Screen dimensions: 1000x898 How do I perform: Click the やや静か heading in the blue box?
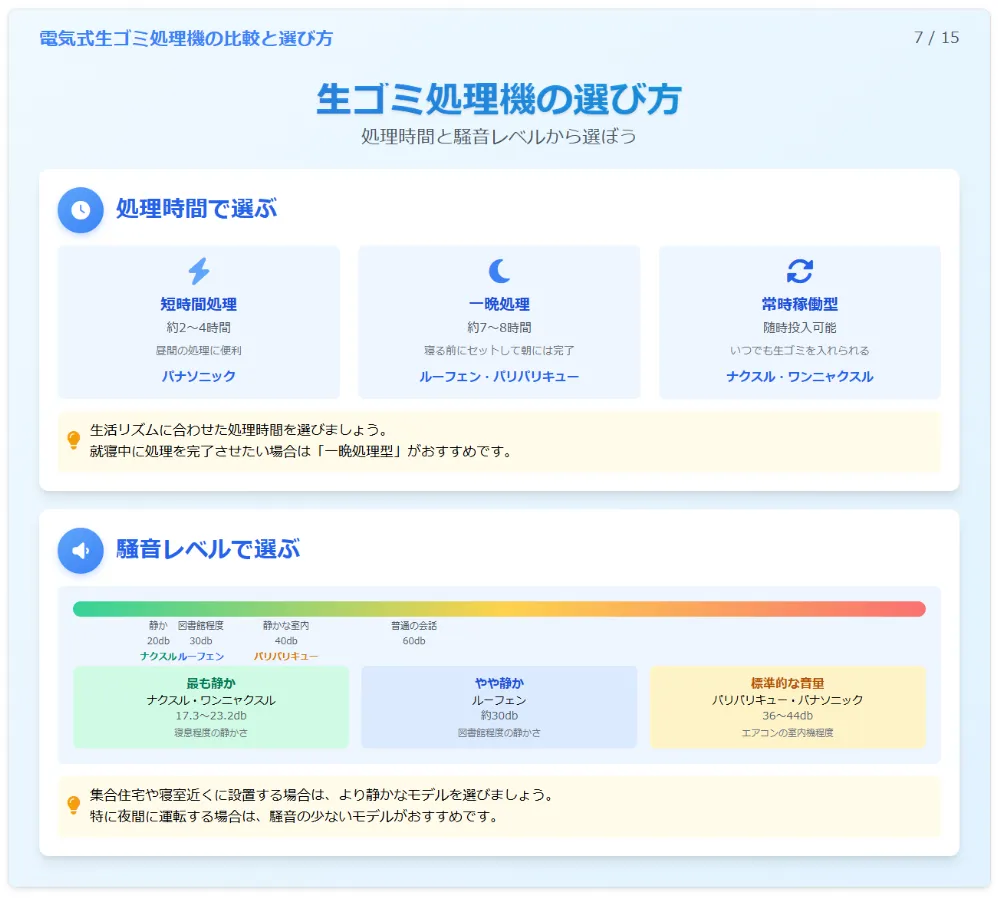coord(499,684)
